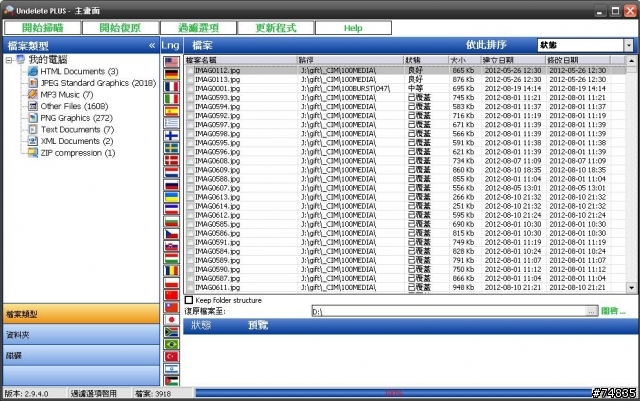
Task: Select the Spanish flag language
Action: point(171,111)
